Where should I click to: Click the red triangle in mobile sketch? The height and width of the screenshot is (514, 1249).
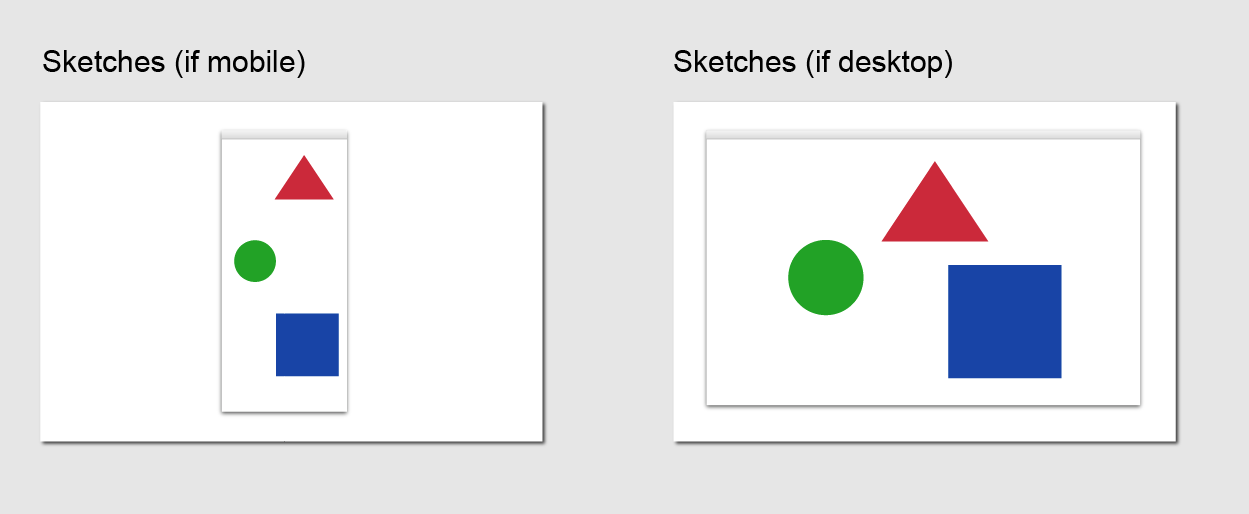[x=304, y=182]
